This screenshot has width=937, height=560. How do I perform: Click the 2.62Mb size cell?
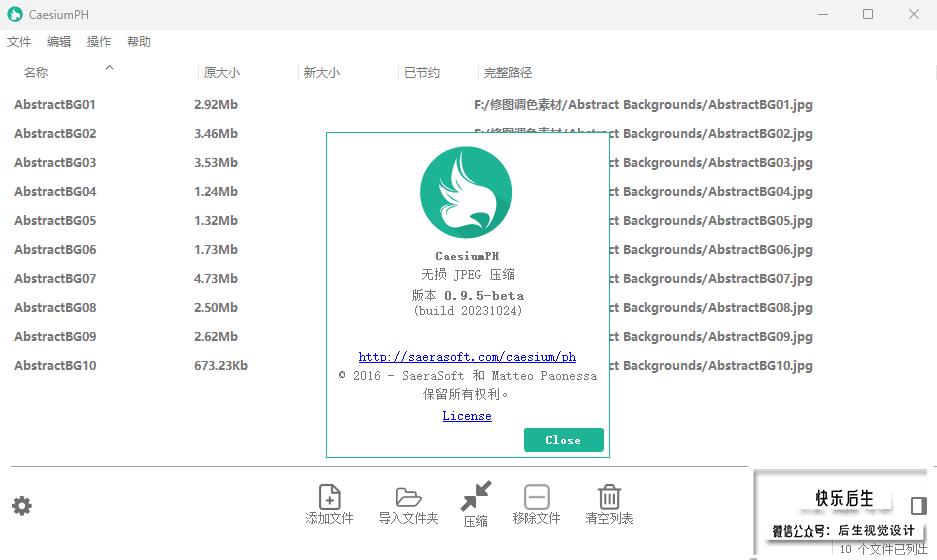216,336
